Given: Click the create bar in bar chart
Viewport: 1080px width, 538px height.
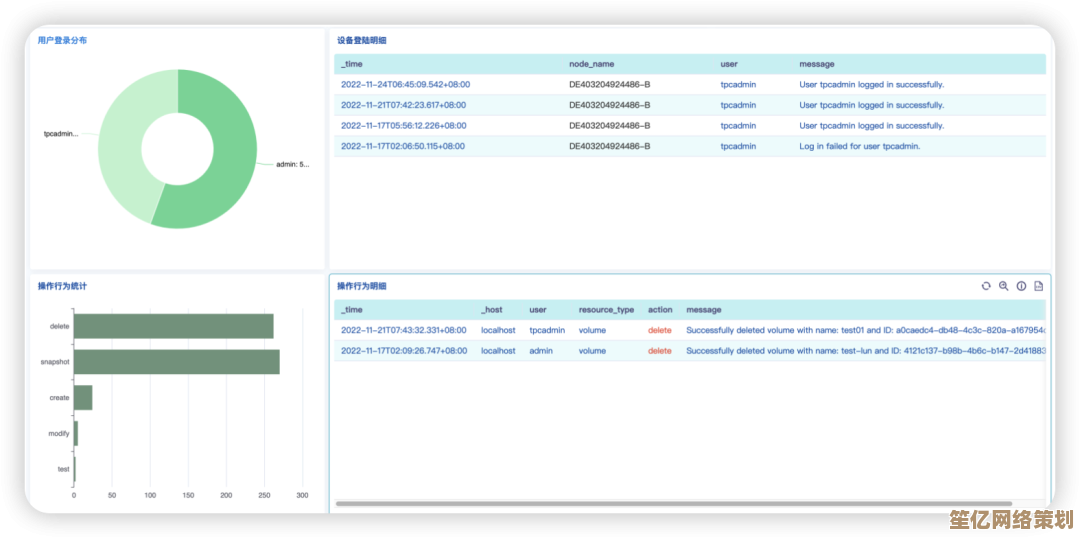Looking at the screenshot, I should tap(83, 398).
